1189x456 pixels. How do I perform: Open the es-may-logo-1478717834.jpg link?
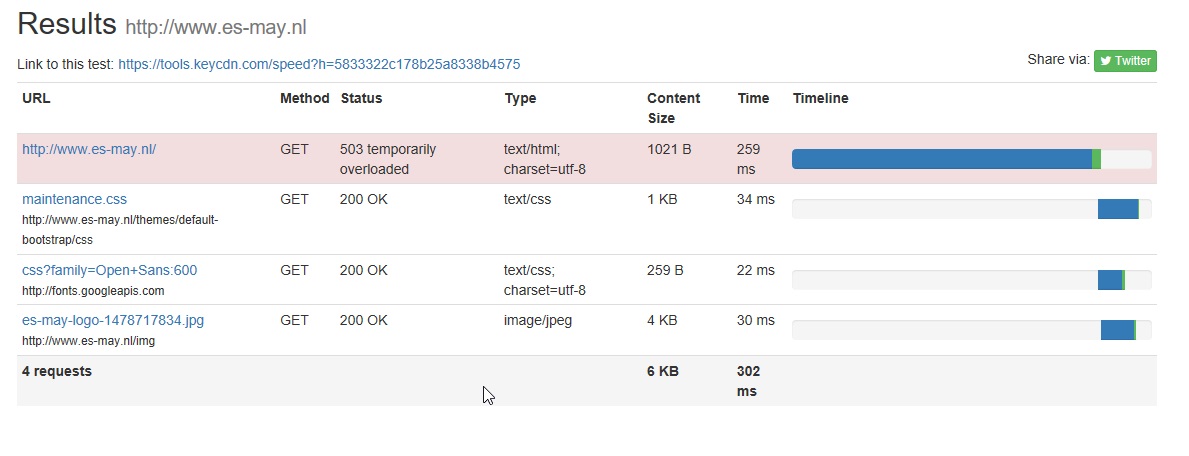tap(113, 320)
